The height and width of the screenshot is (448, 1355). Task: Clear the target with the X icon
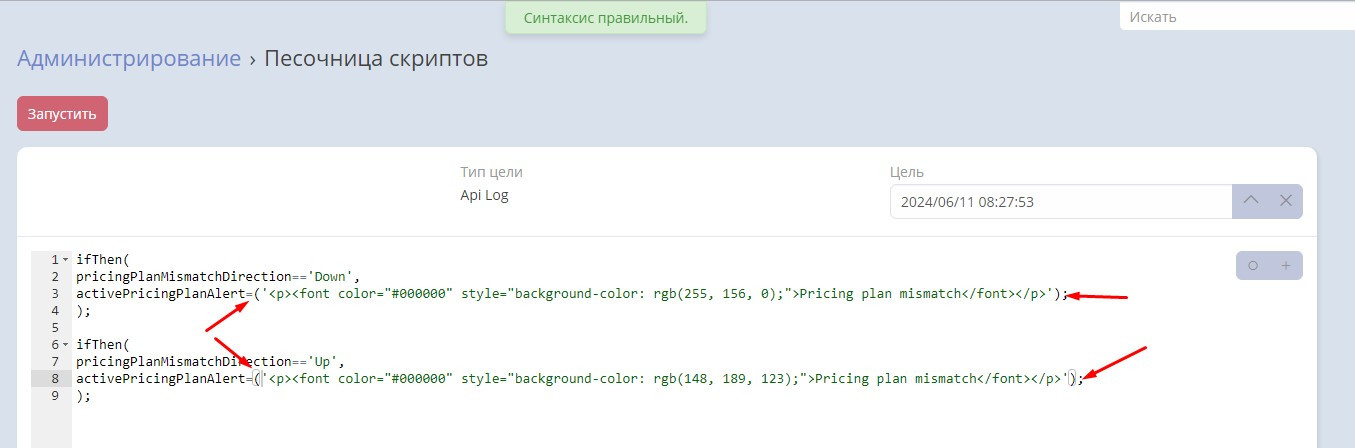[1286, 201]
